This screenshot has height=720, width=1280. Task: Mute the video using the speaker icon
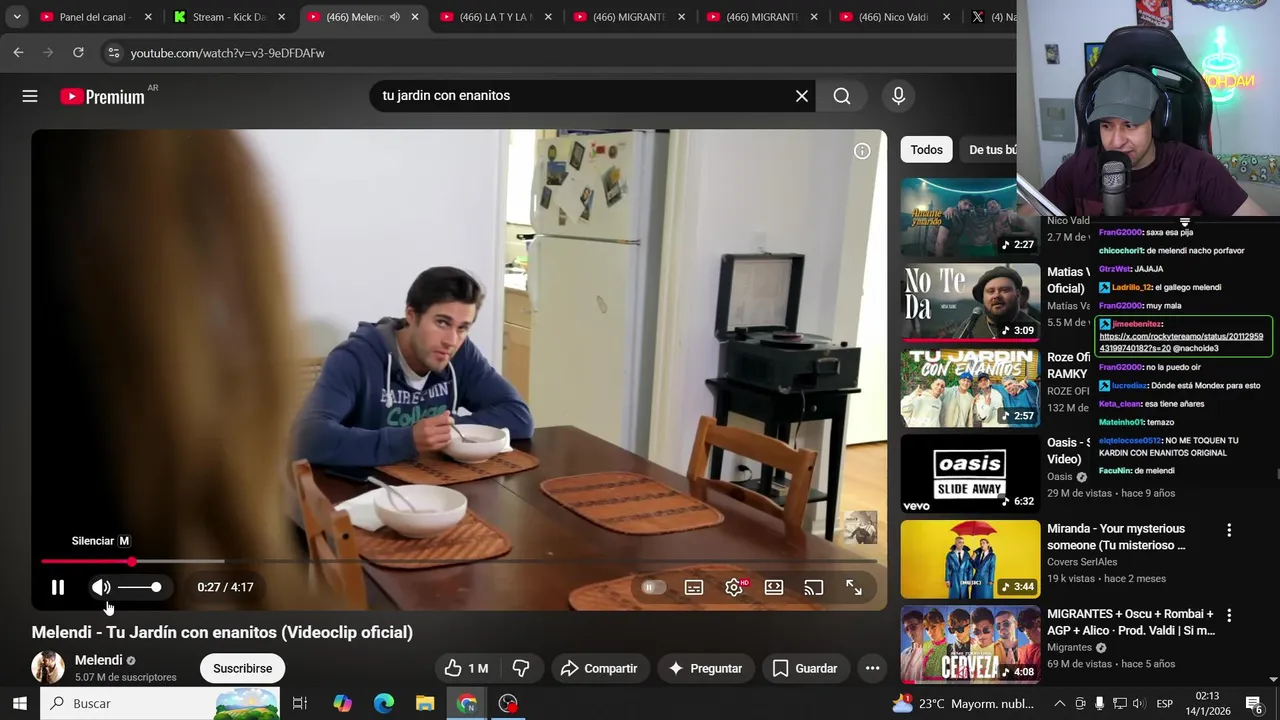[101, 588]
